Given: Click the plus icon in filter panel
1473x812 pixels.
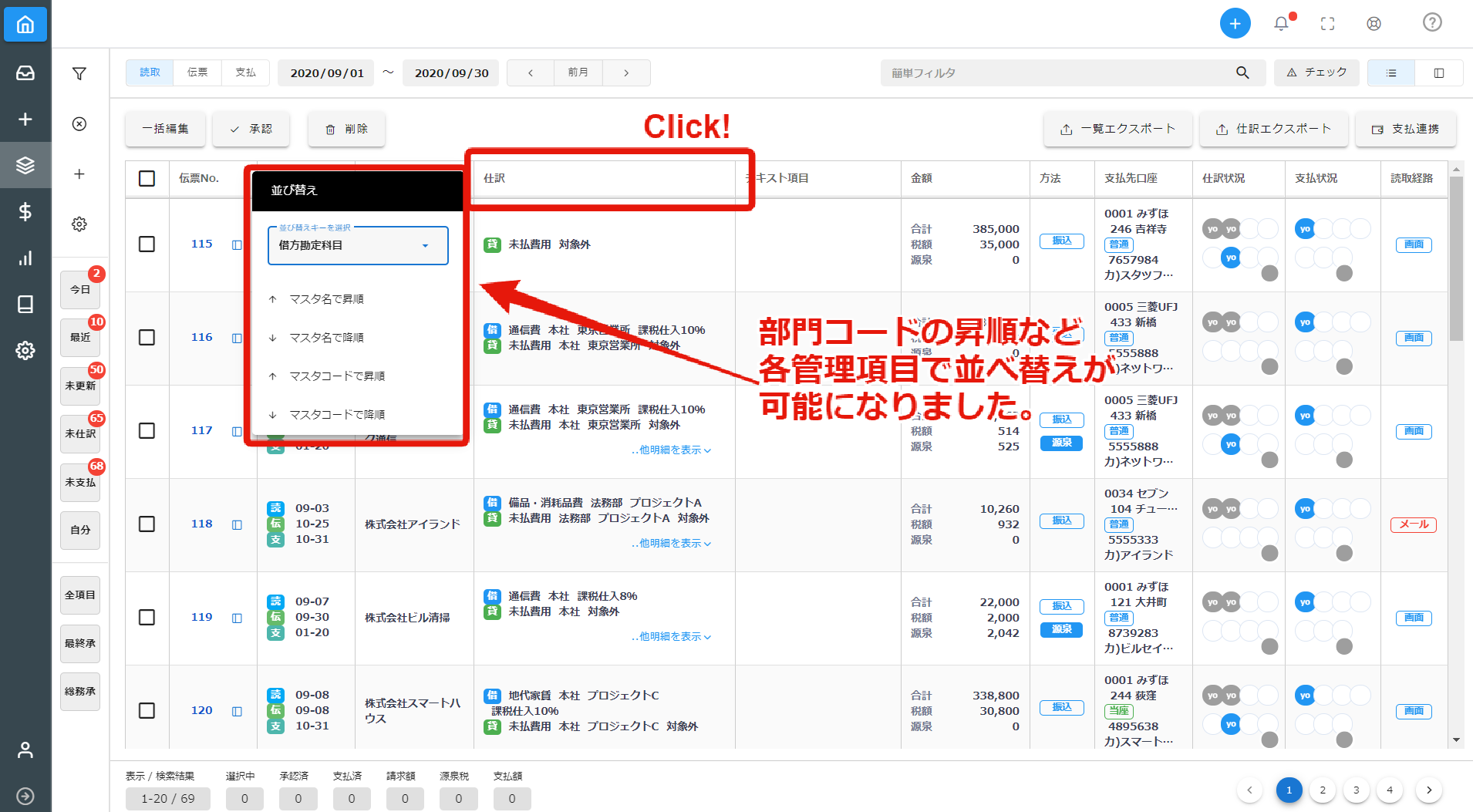Looking at the screenshot, I should point(79,174).
